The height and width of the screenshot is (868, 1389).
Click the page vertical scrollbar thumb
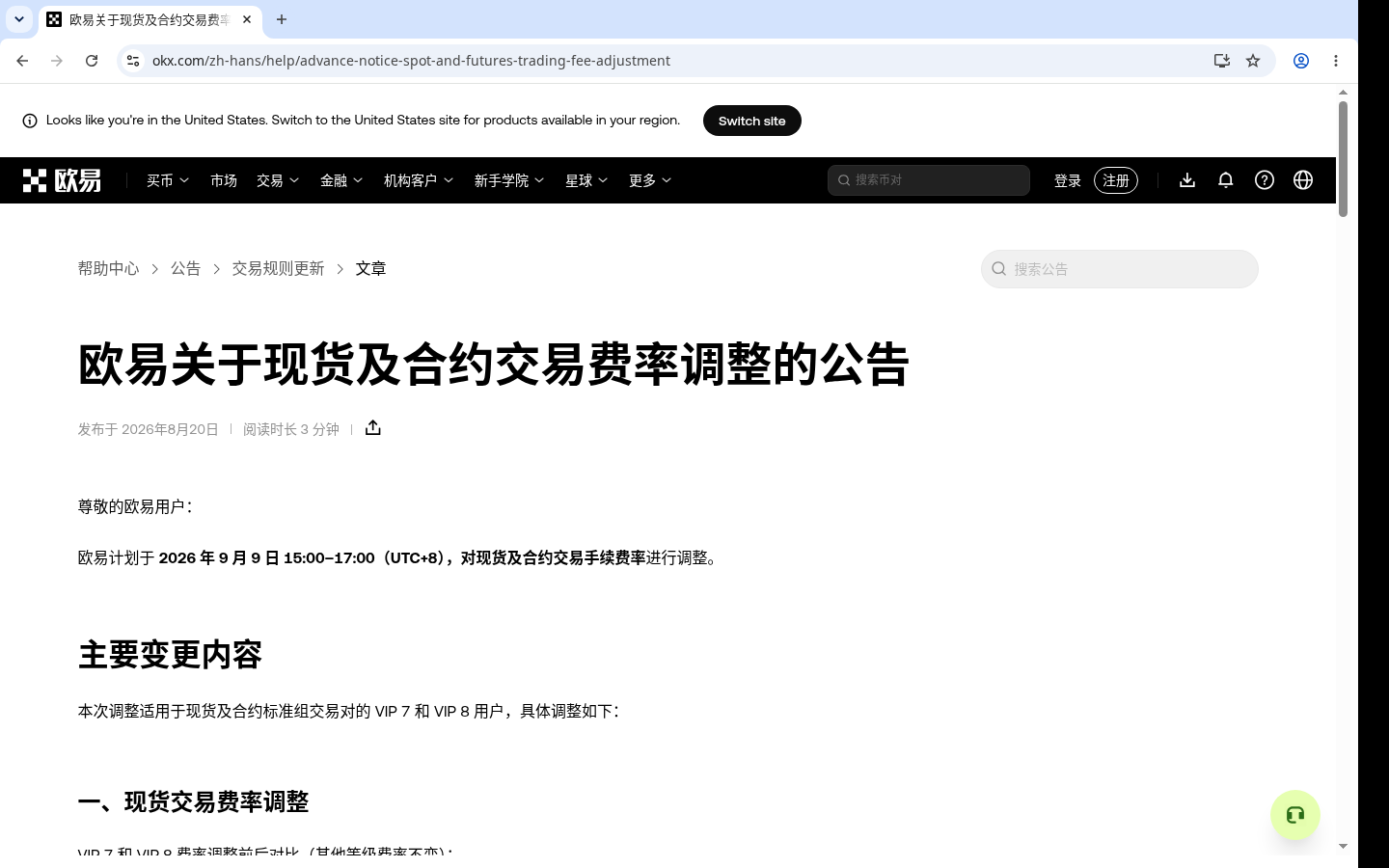point(1343,159)
